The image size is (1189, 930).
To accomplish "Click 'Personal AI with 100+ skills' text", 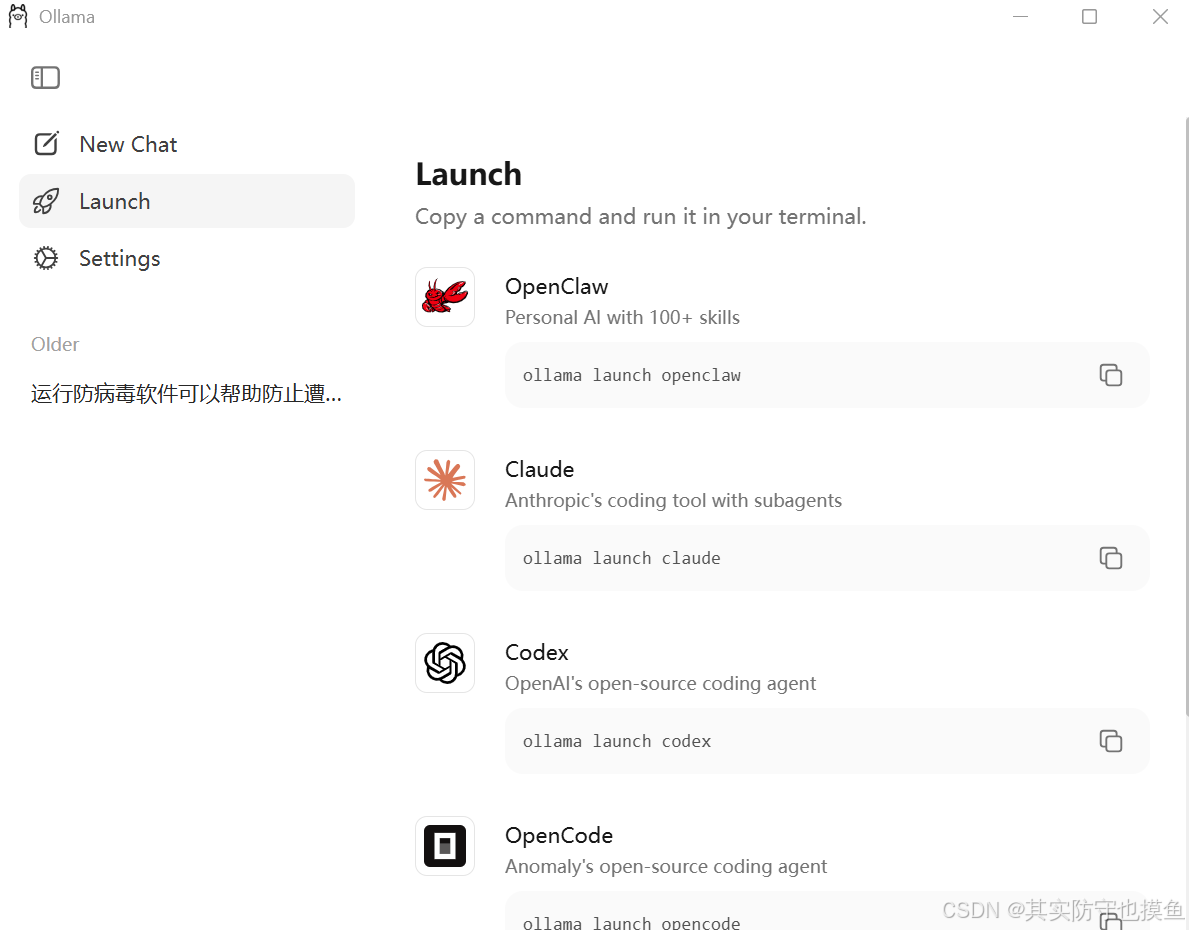I will tap(623, 317).
